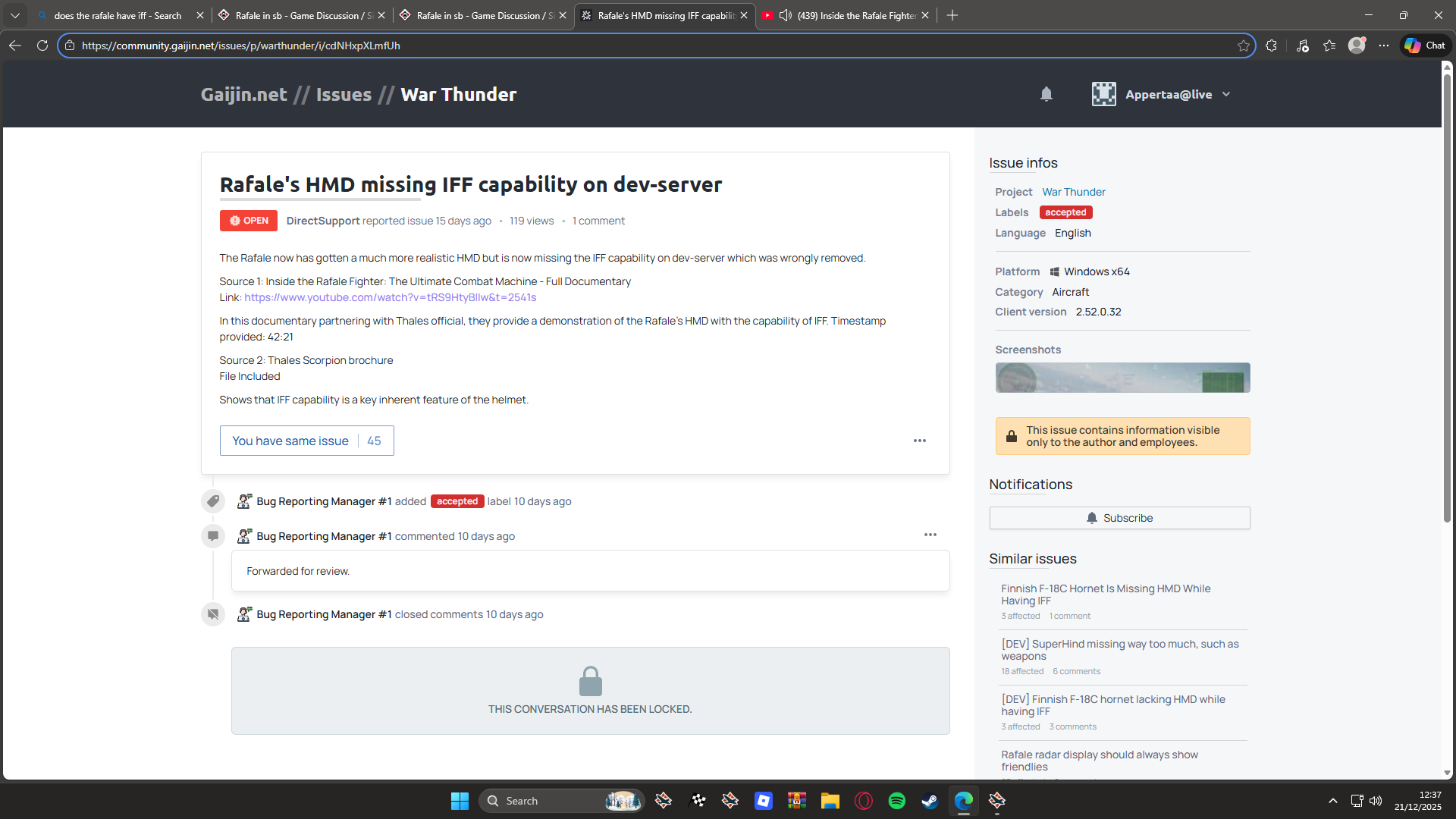The width and height of the screenshot is (1456, 819).
Task: Switch to the Inside the Rafale Fighter tab
Action: [856, 15]
